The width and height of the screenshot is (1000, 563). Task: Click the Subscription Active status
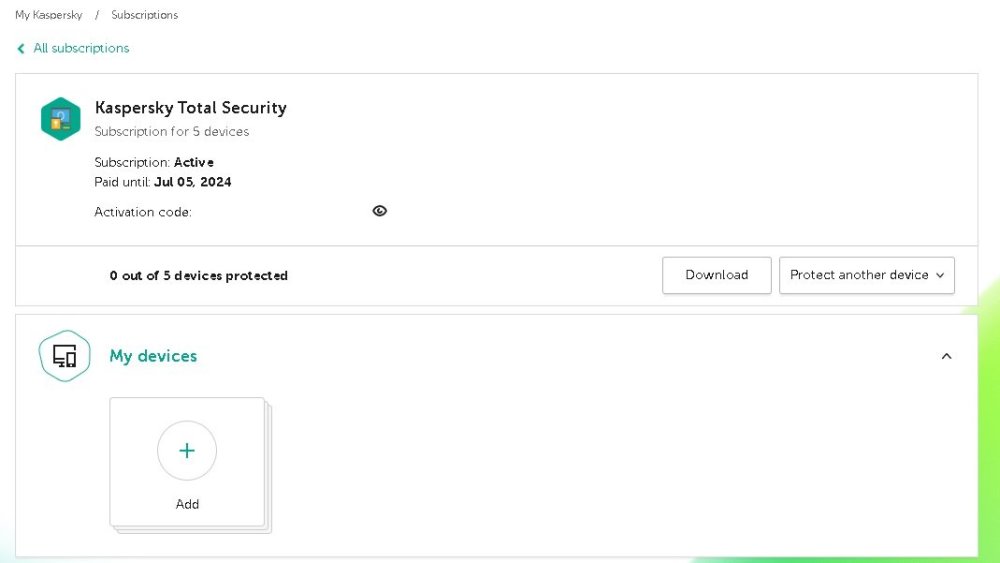click(x=193, y=162)
